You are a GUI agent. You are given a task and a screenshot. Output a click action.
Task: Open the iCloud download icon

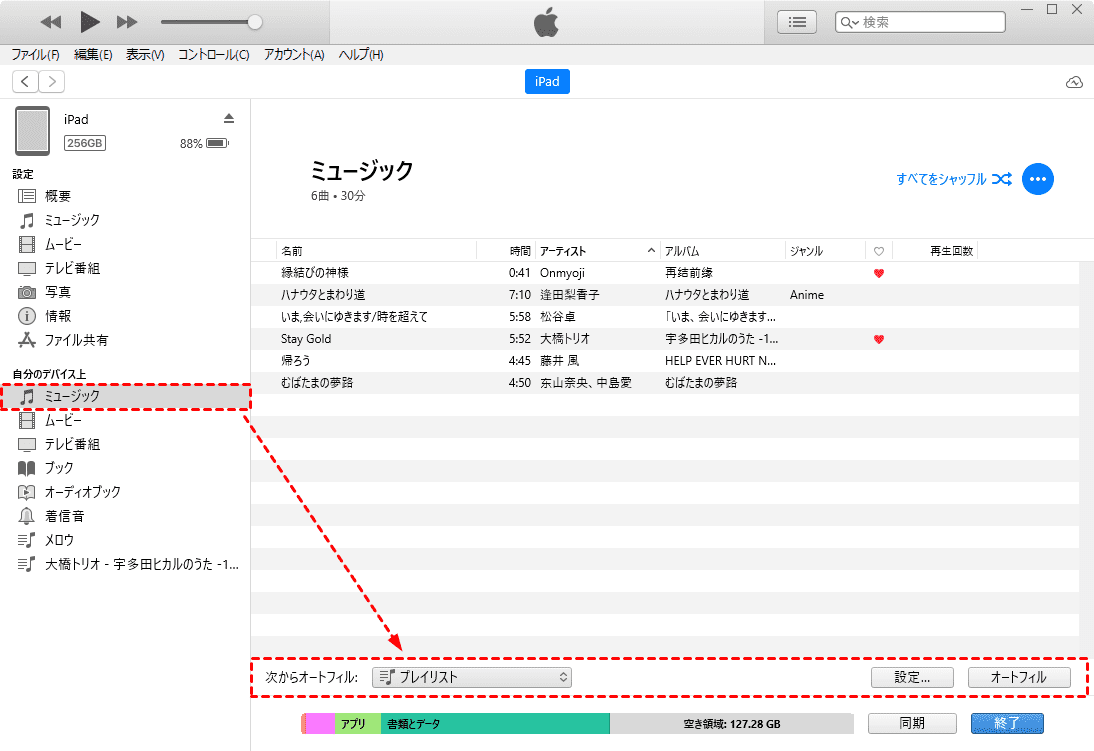tap(1074, 82)
